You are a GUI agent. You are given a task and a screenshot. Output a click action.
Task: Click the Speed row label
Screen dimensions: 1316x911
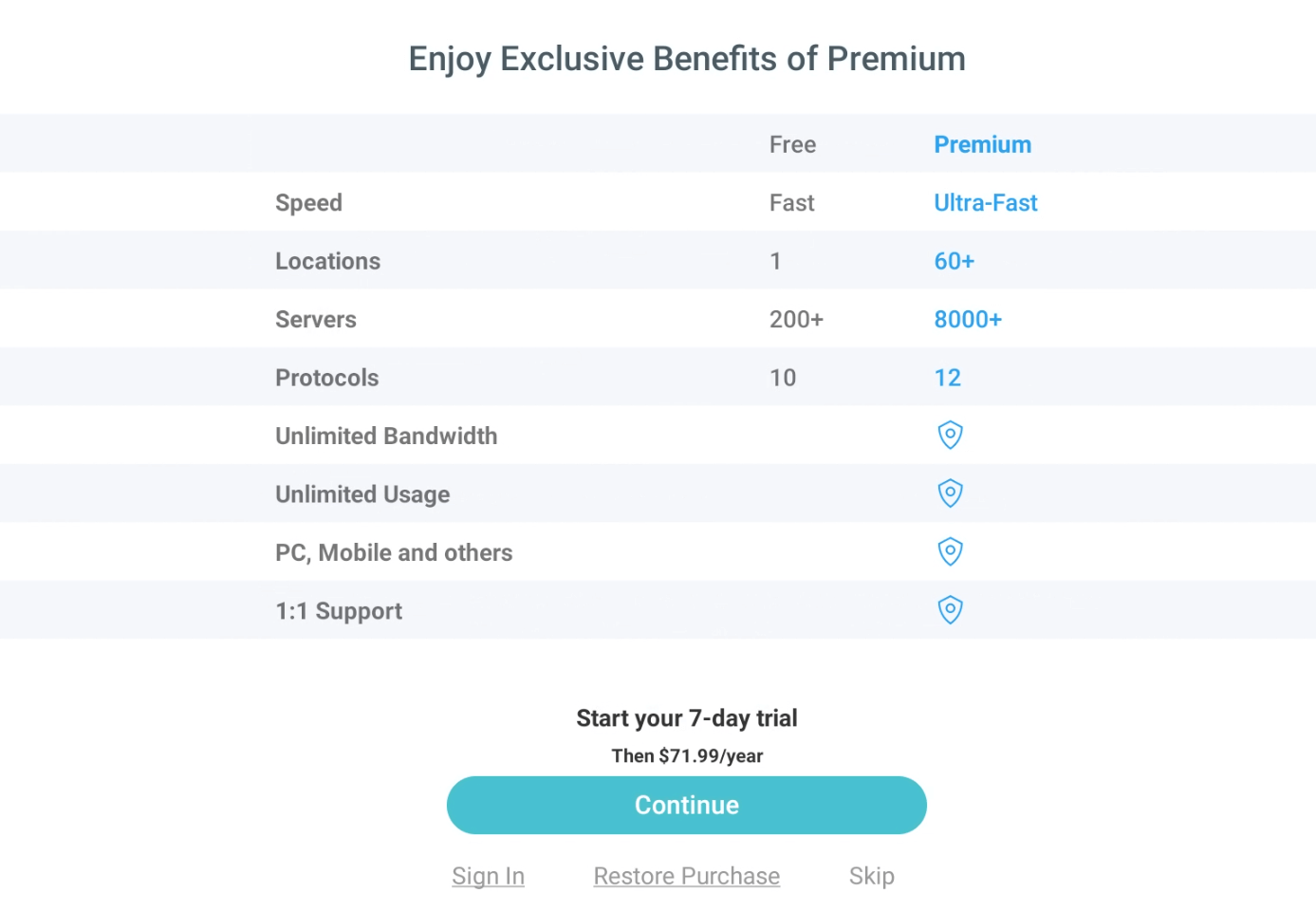click(x=308, y=203)
